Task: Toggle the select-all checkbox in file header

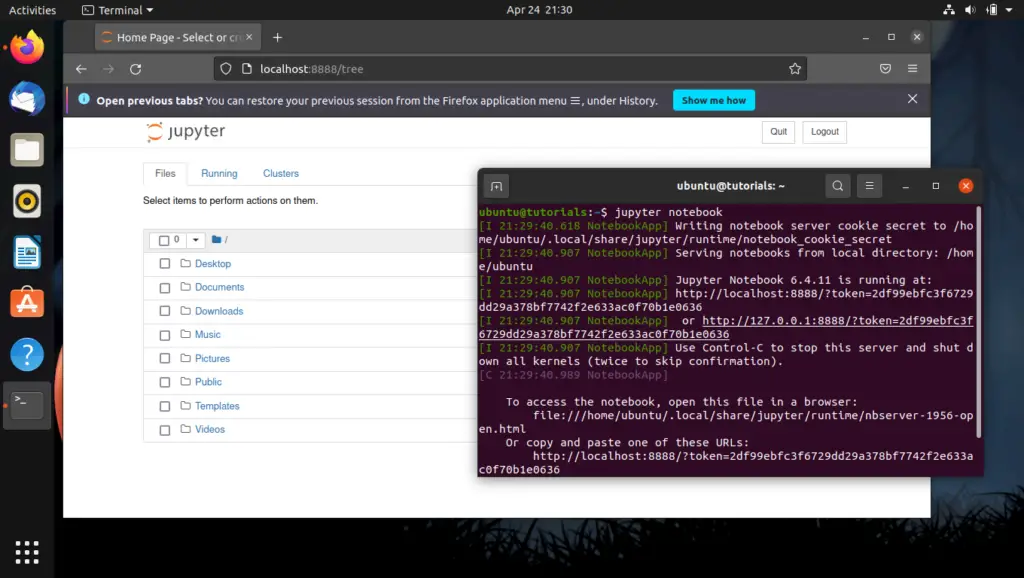Action: point(164,240)
